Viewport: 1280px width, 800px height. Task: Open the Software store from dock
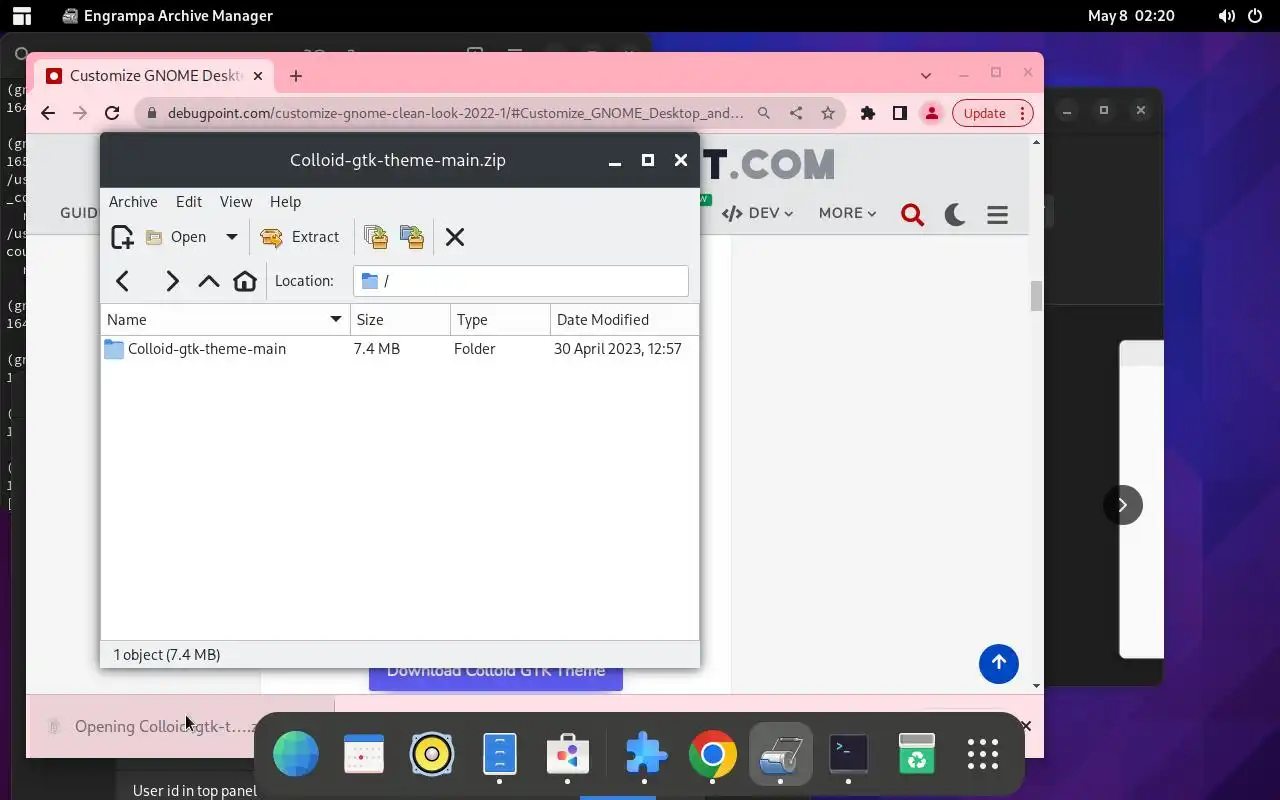pyautogui.click(x=568, y=754)
